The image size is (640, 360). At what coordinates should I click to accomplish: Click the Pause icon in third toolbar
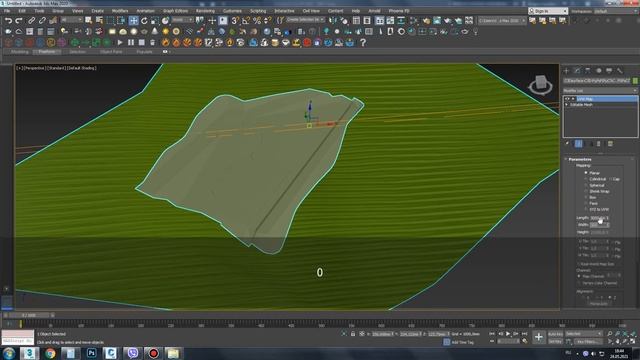(131, 42)
